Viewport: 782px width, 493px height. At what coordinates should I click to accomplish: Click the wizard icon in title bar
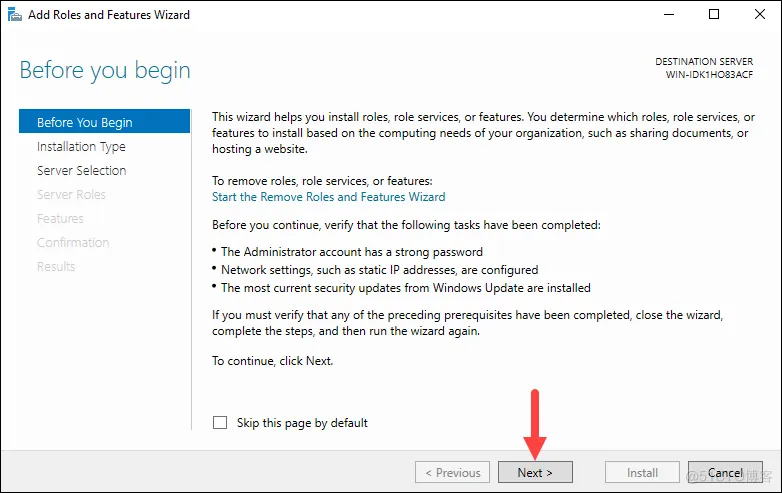(x=13, y=15)
